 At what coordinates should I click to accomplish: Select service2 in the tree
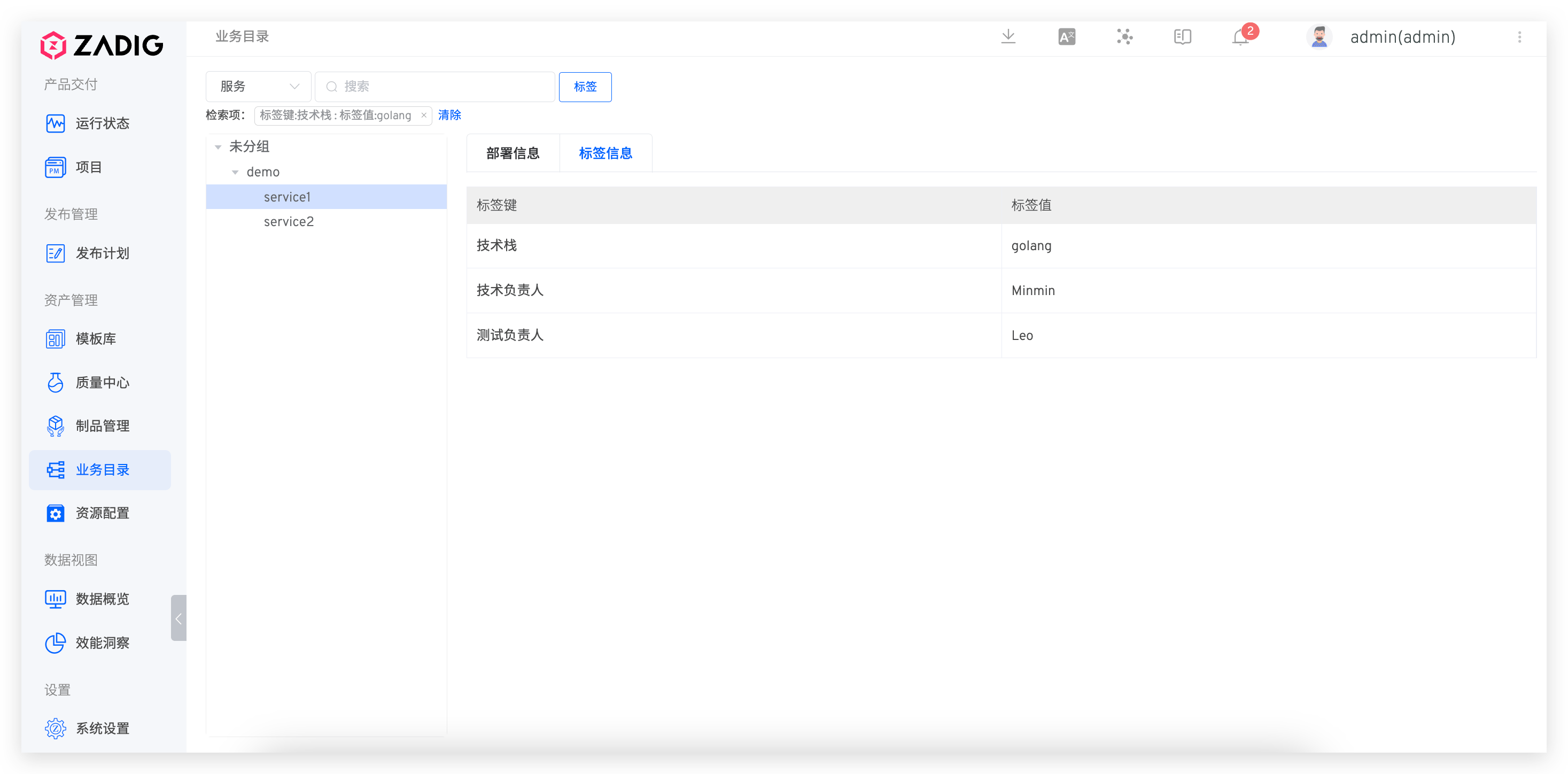[289, 222]
